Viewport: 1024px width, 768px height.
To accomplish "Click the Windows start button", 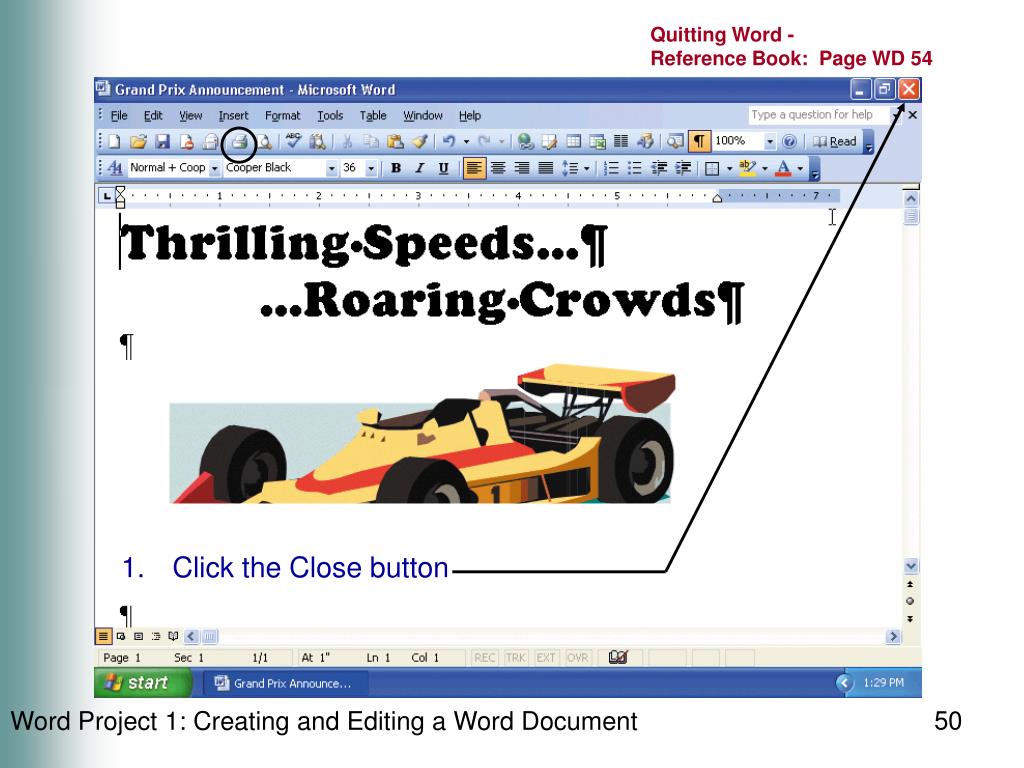I will point(142,682).
